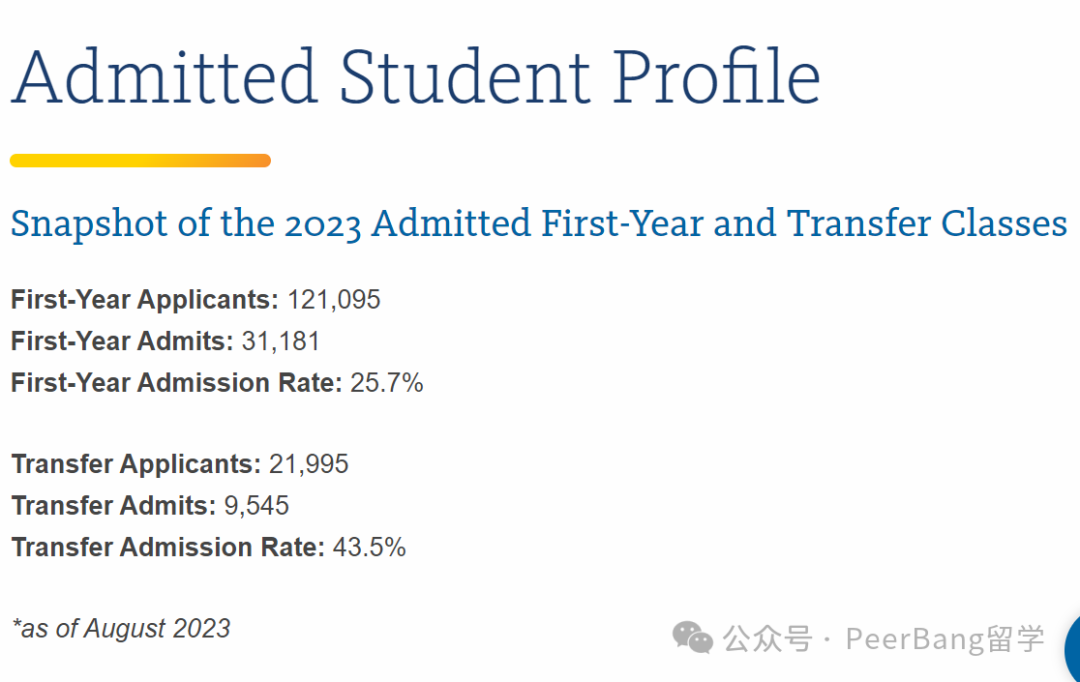The height and width of the screenshot is (682, 1080).
Task: Click the 121,095 applicants figure
Action: click(334, 299)
